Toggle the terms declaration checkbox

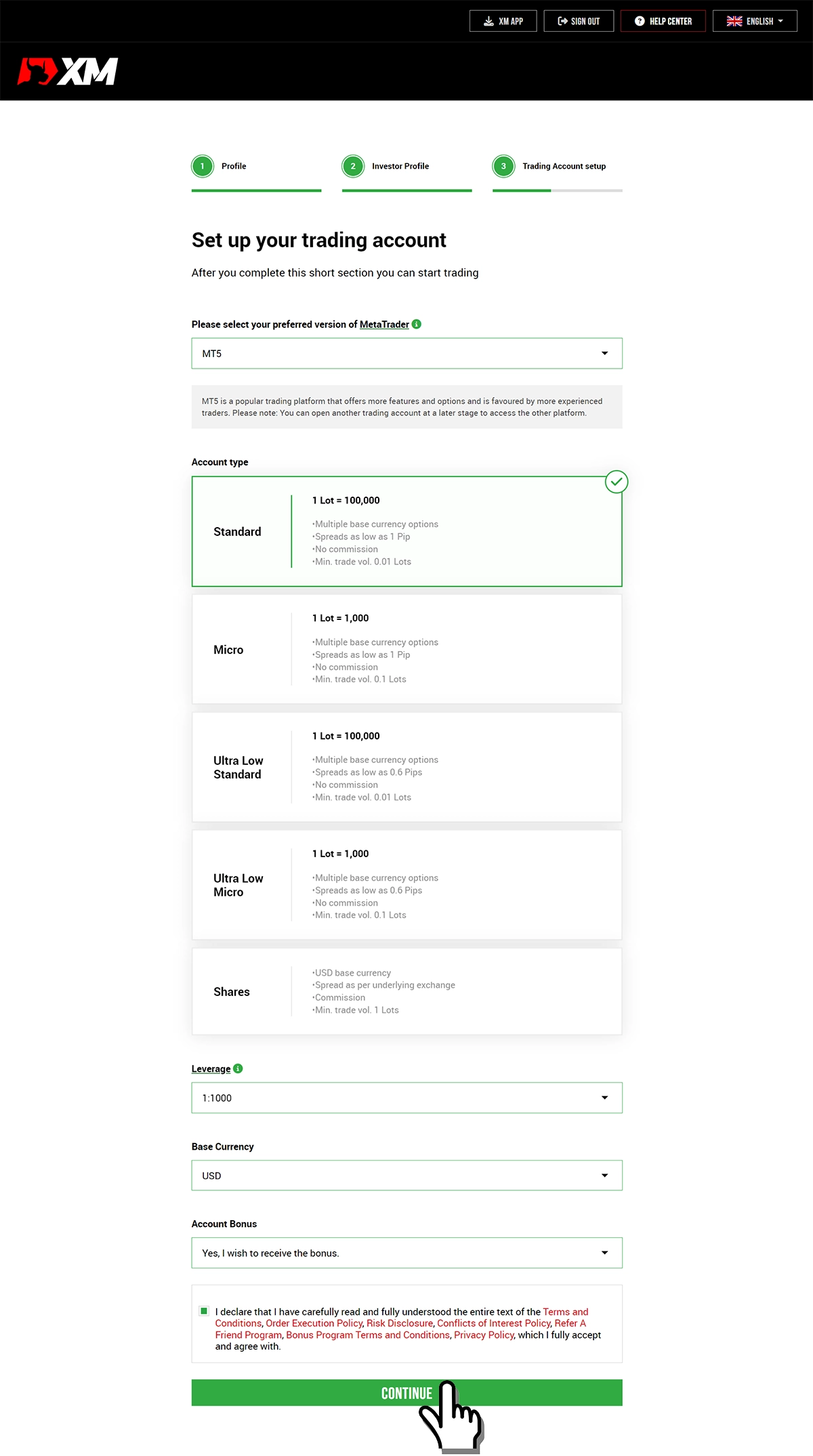204,1311
